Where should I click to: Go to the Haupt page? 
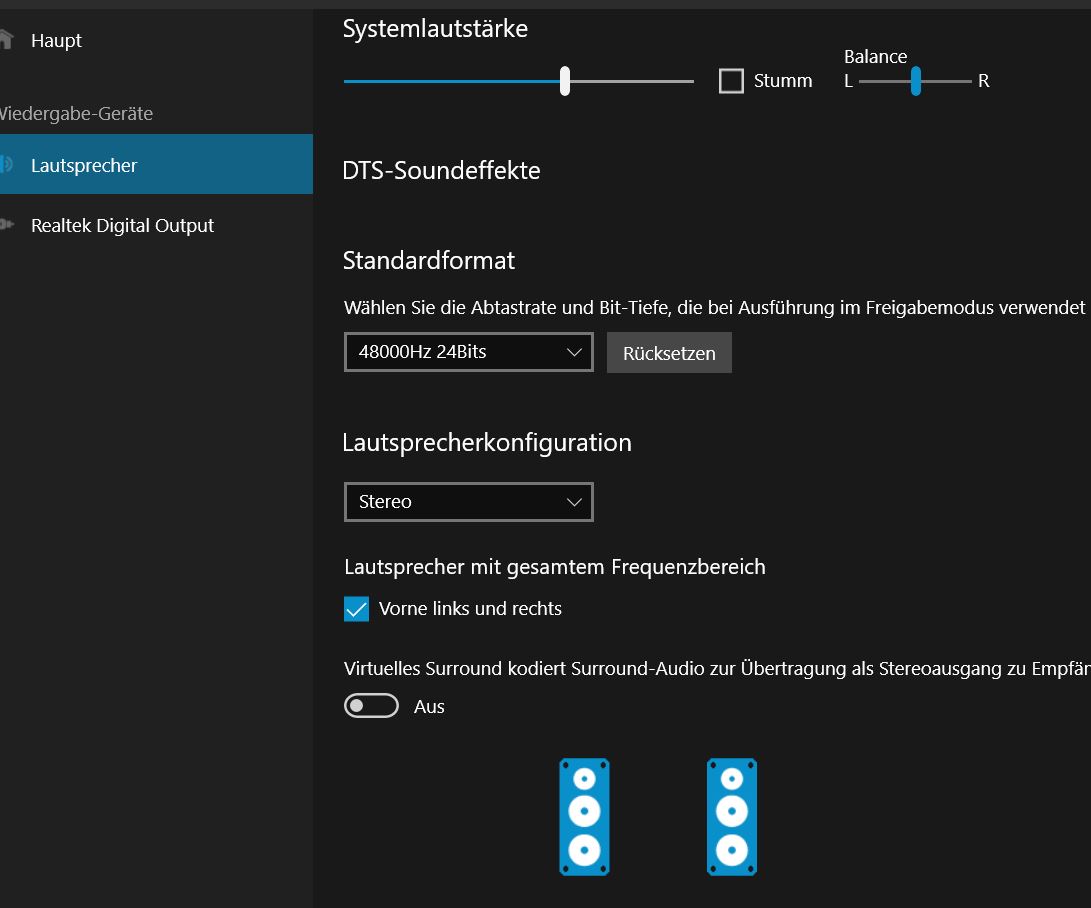(x=57, y=41)
